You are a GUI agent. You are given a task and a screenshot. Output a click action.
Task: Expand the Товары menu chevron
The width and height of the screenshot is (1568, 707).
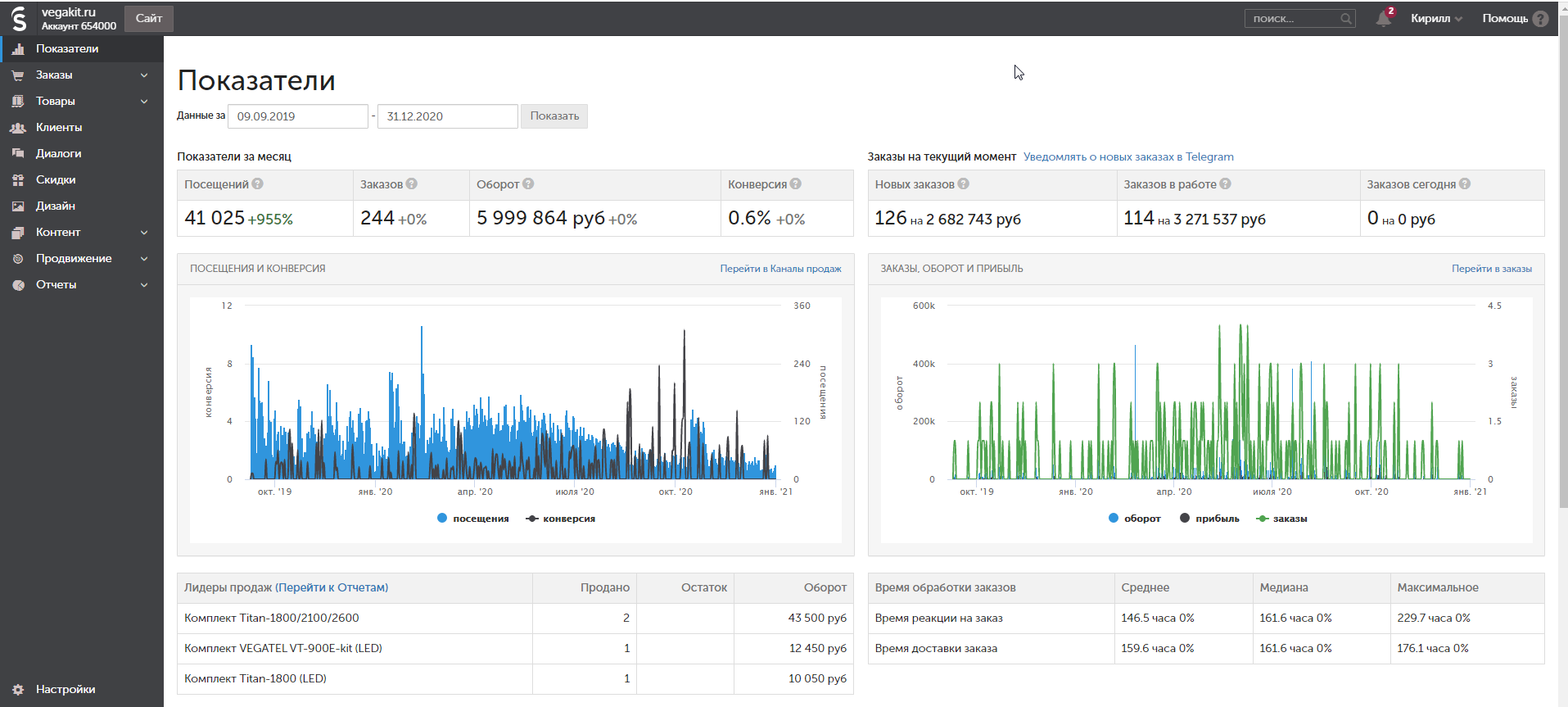pos(144,102)
